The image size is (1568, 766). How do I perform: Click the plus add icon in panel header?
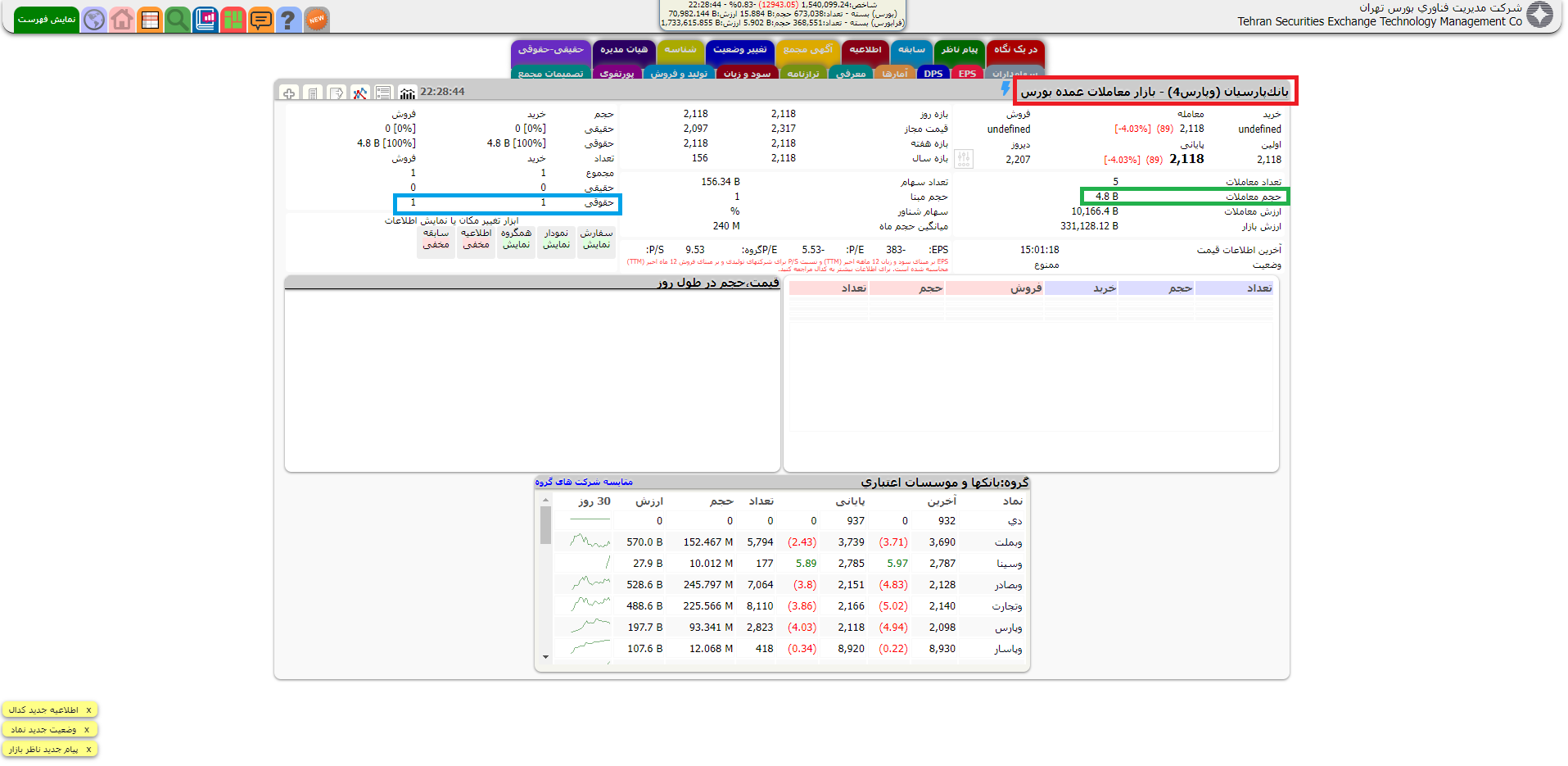tap(289, 93)
